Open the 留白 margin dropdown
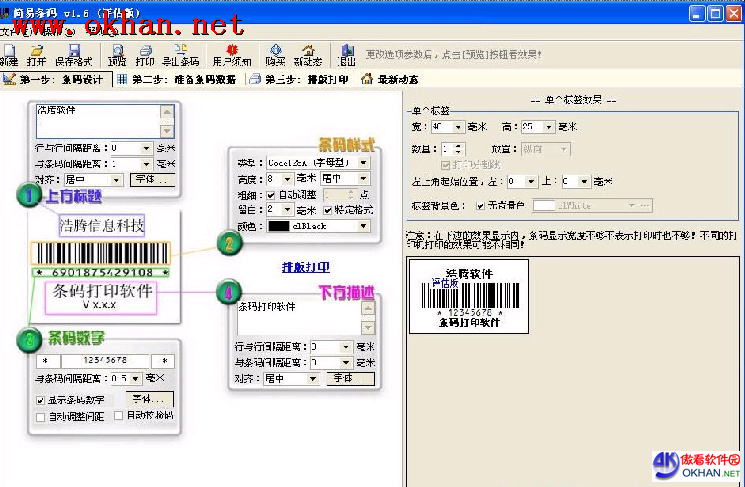Image resolution: width=745 pixels, height=487 pixels. coord(287,210)
